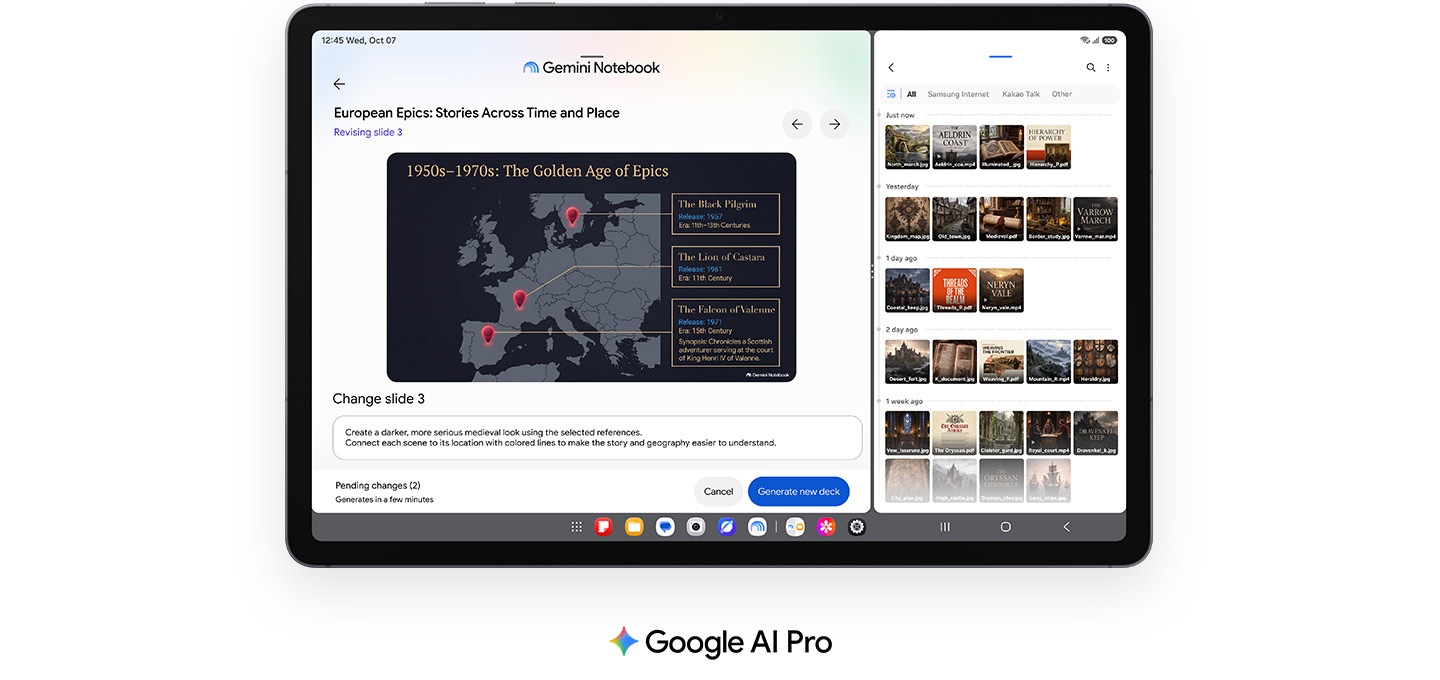The height and width of the screenshot is (680, 1440).
Task: Advance to the next slide
Action: (x=835, y=124)
